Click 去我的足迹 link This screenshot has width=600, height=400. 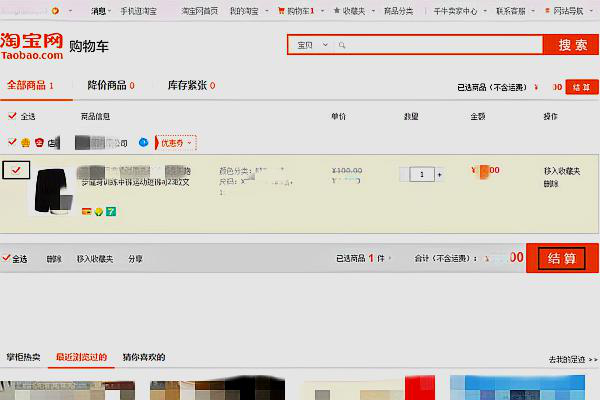[x=573, y=359]
